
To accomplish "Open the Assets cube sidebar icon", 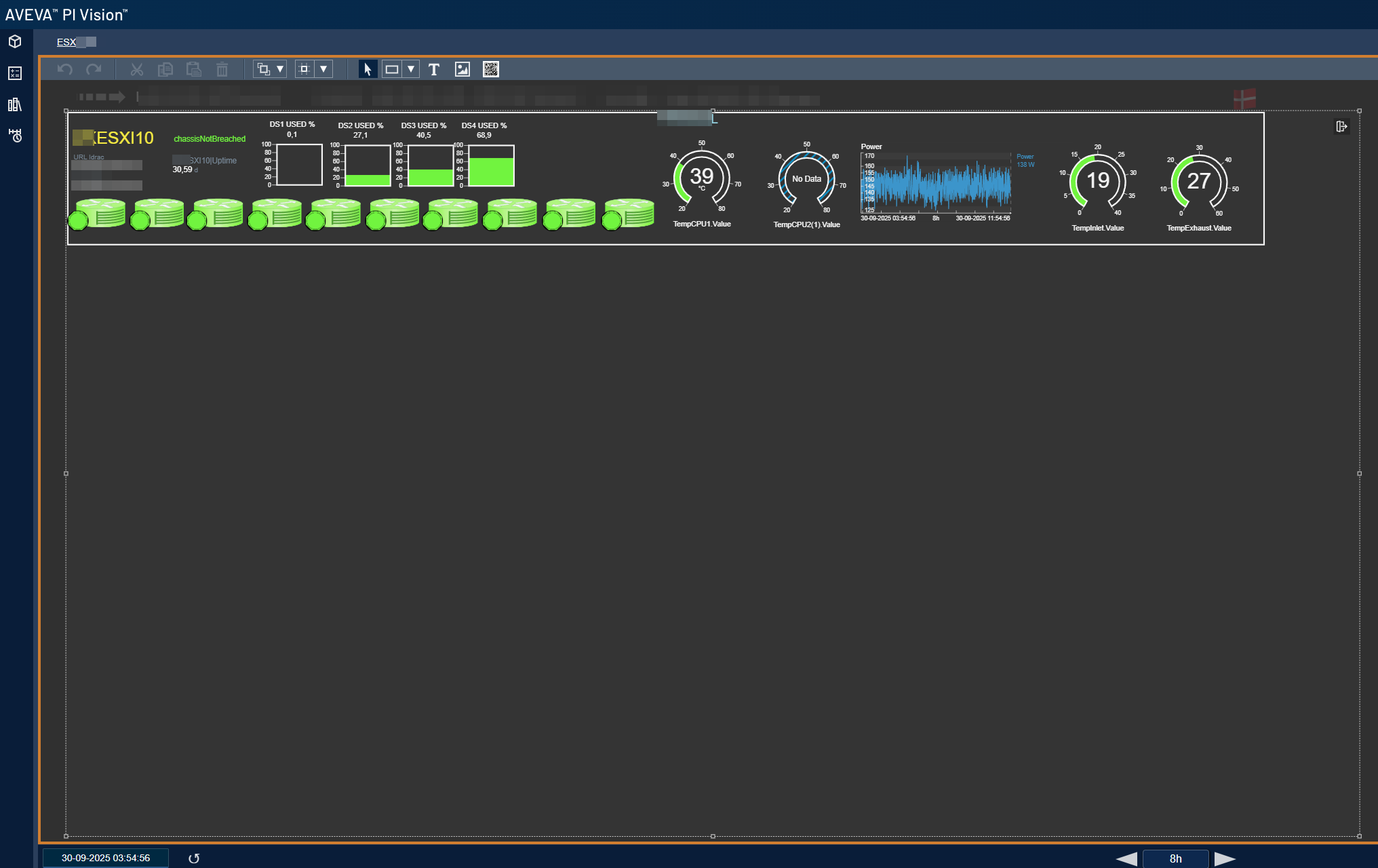I will pos(15,42).
